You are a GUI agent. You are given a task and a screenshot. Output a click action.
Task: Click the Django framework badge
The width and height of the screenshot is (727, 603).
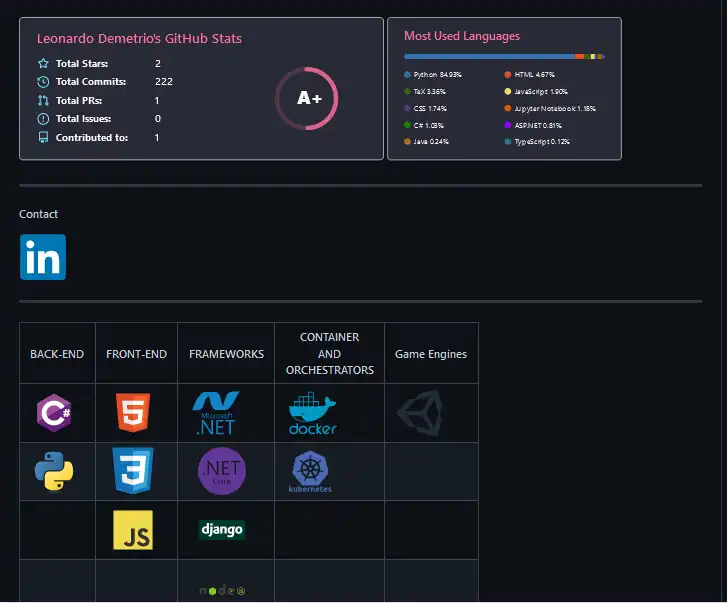(x=221, y=529)
